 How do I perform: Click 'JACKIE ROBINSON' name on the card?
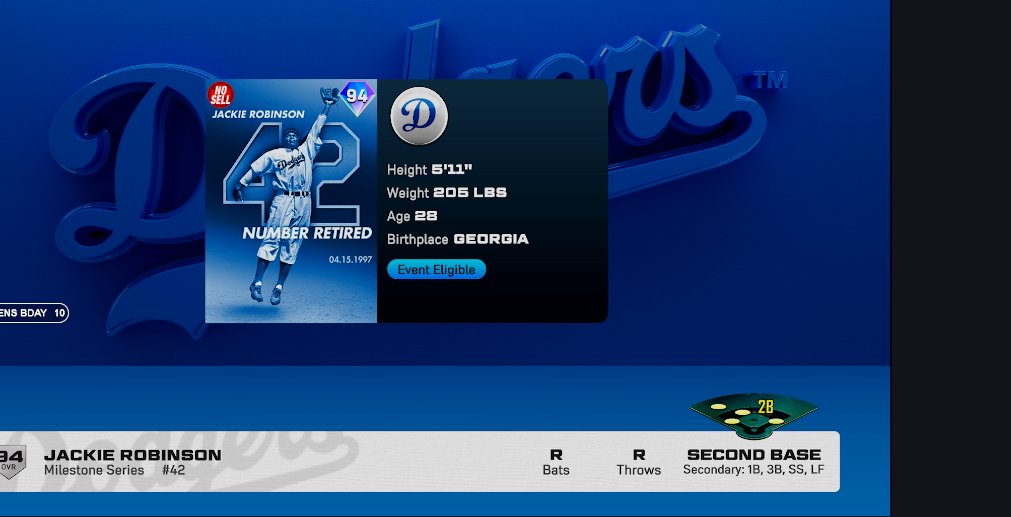pyautogui.click(x=258, y=114)
